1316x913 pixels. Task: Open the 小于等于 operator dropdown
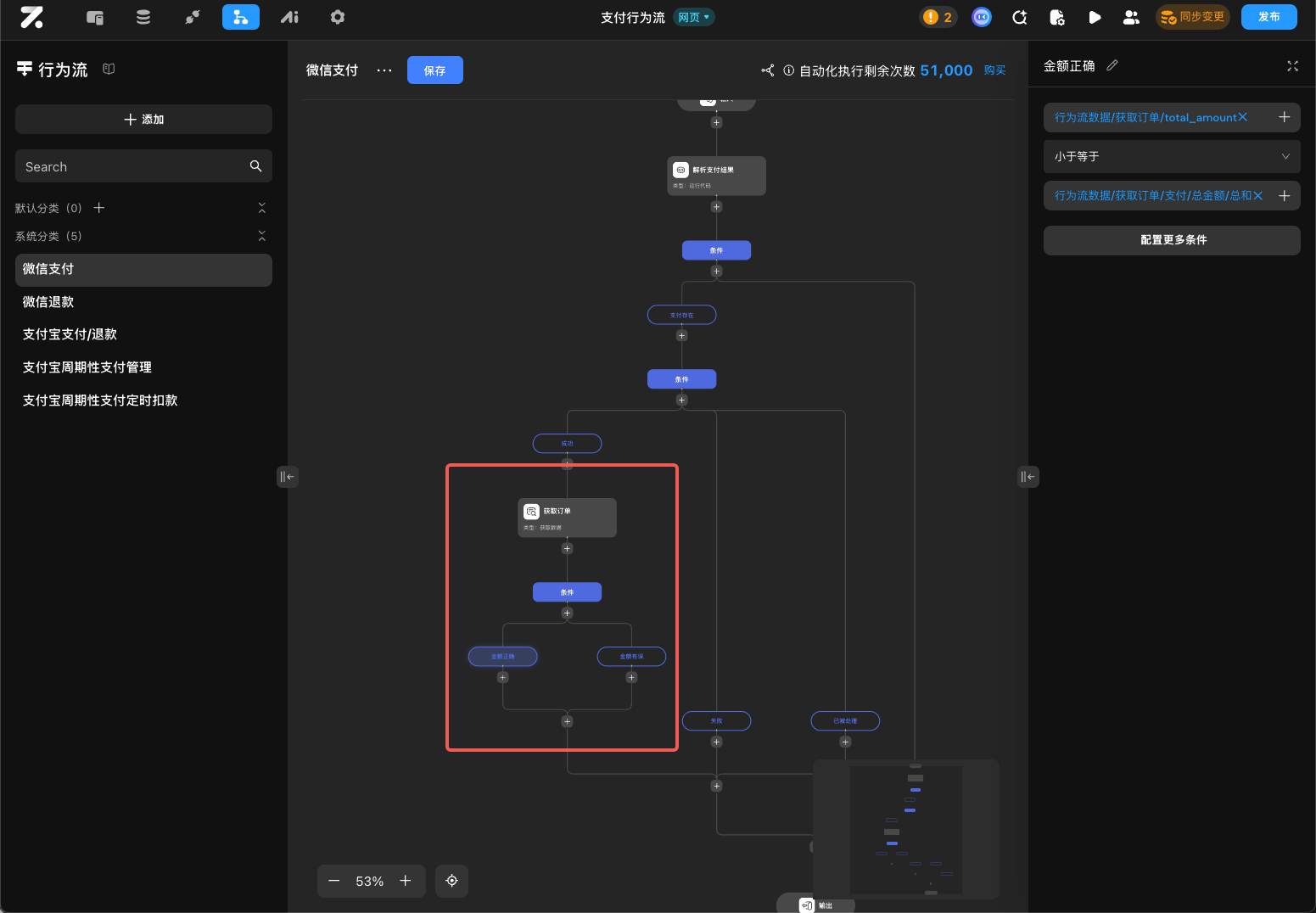pyautogui.click(x=1171, y=156)
